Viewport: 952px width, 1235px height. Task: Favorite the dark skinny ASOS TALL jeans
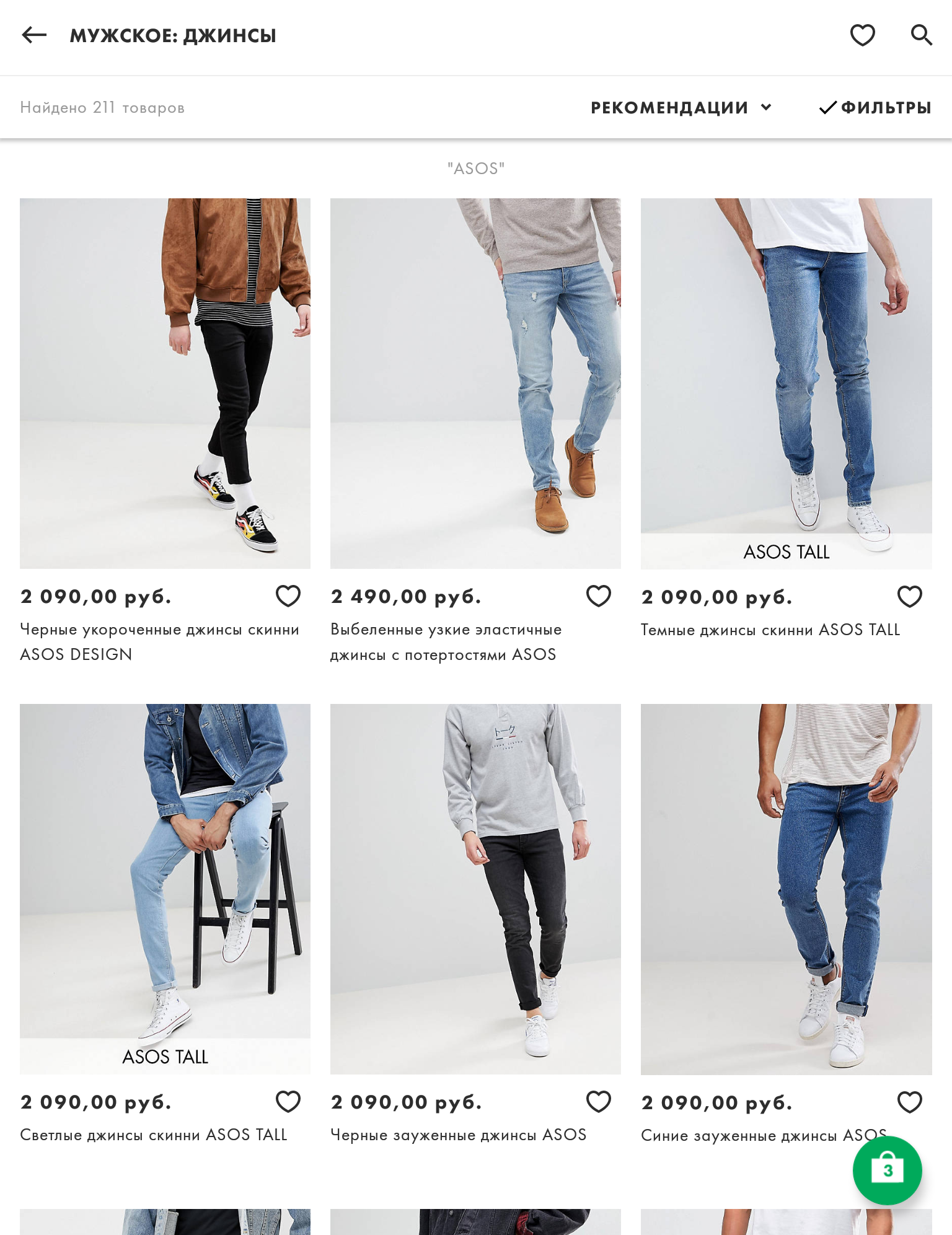point(910,597)
